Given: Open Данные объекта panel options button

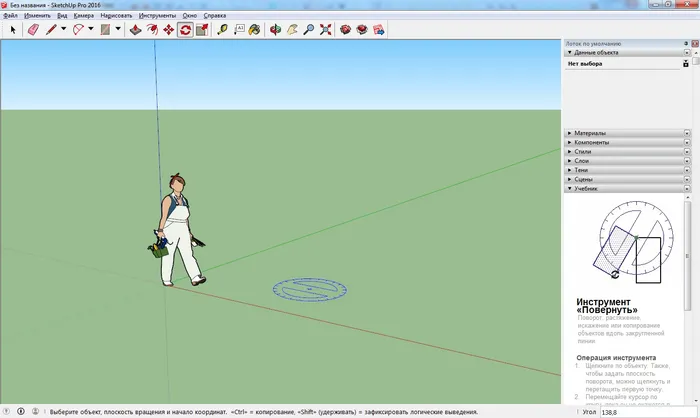Looking at the screenshot, I should [687, 53].
